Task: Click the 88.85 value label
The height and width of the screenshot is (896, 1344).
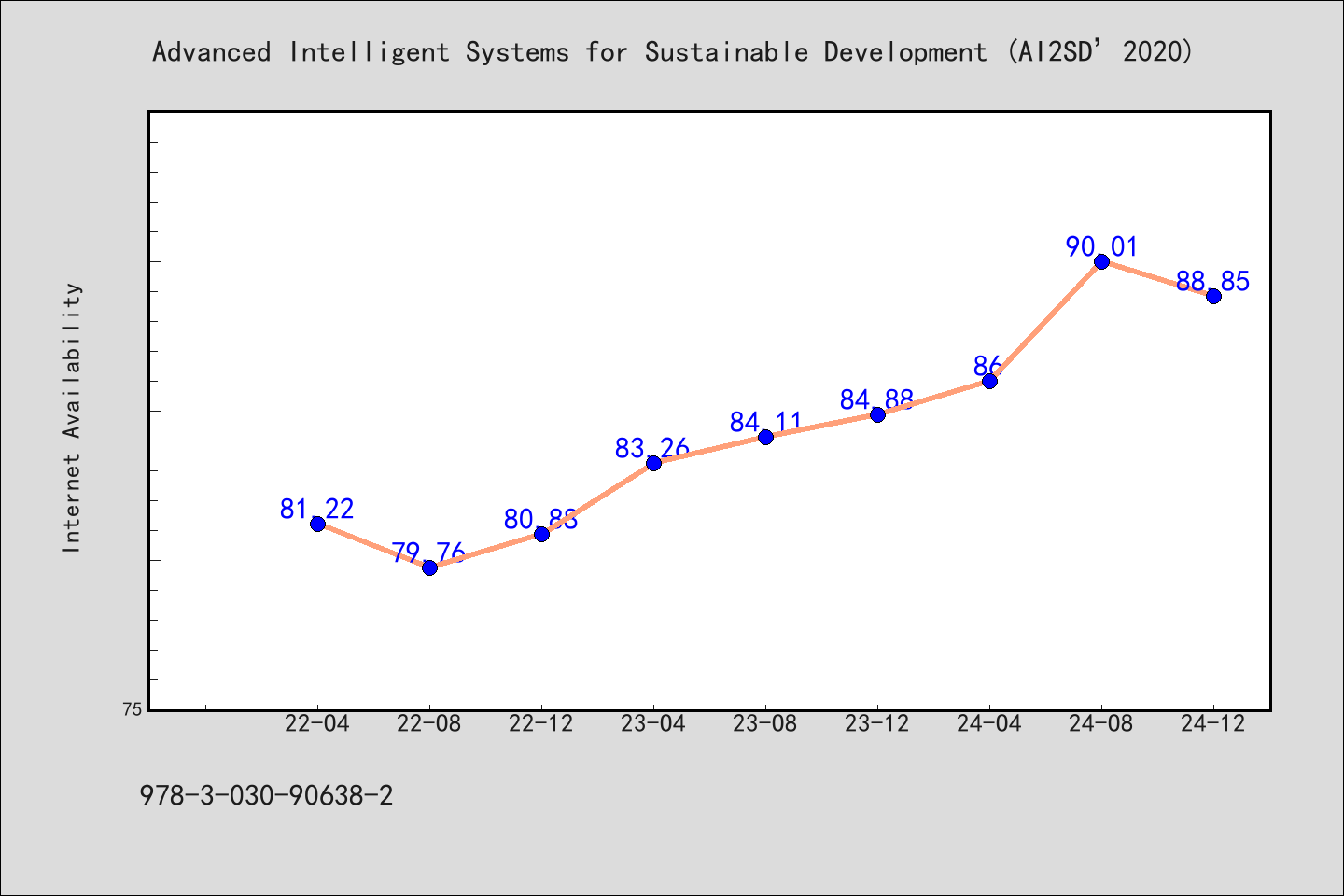Action: click(1213, 281)
